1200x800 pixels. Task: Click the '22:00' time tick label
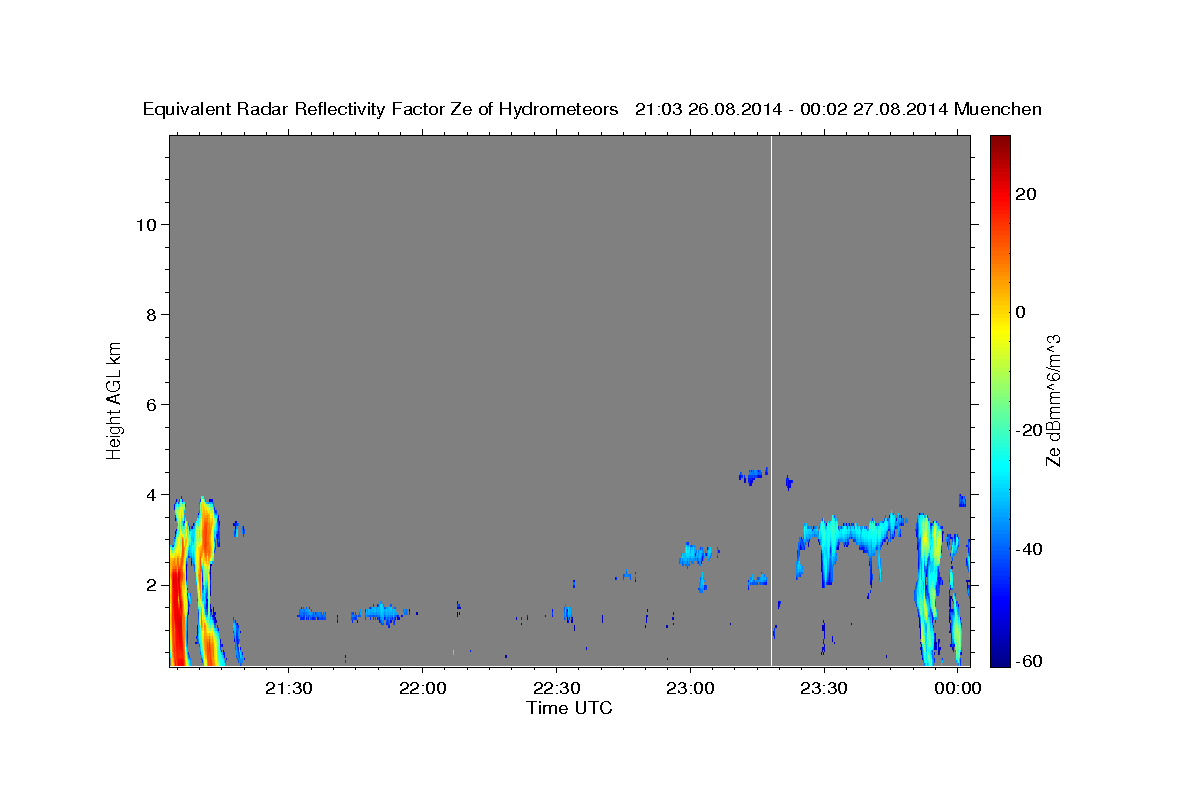(x=422, y=689)
